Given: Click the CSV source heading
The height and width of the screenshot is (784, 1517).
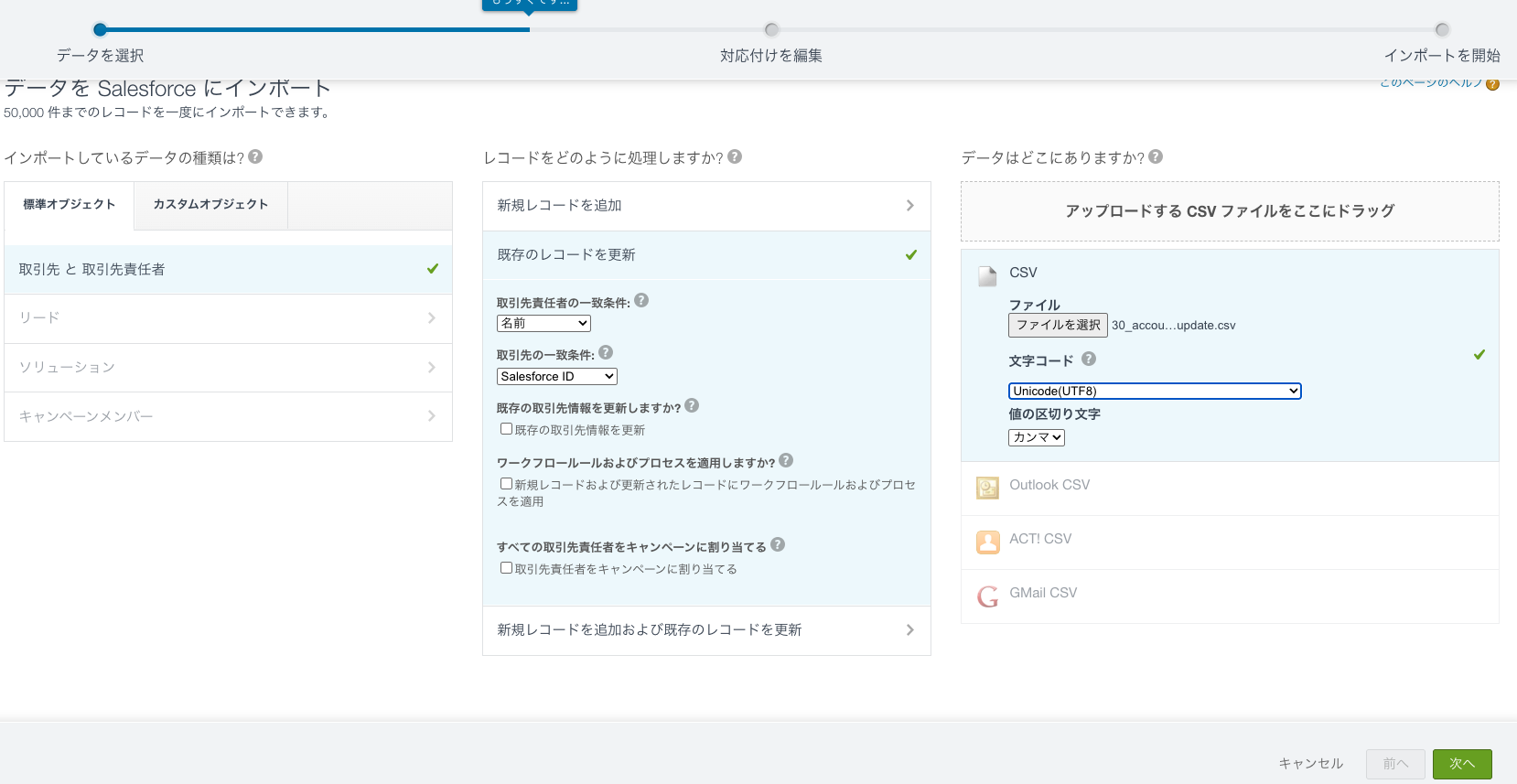Looking at the screenshot, I should 1023,273.
